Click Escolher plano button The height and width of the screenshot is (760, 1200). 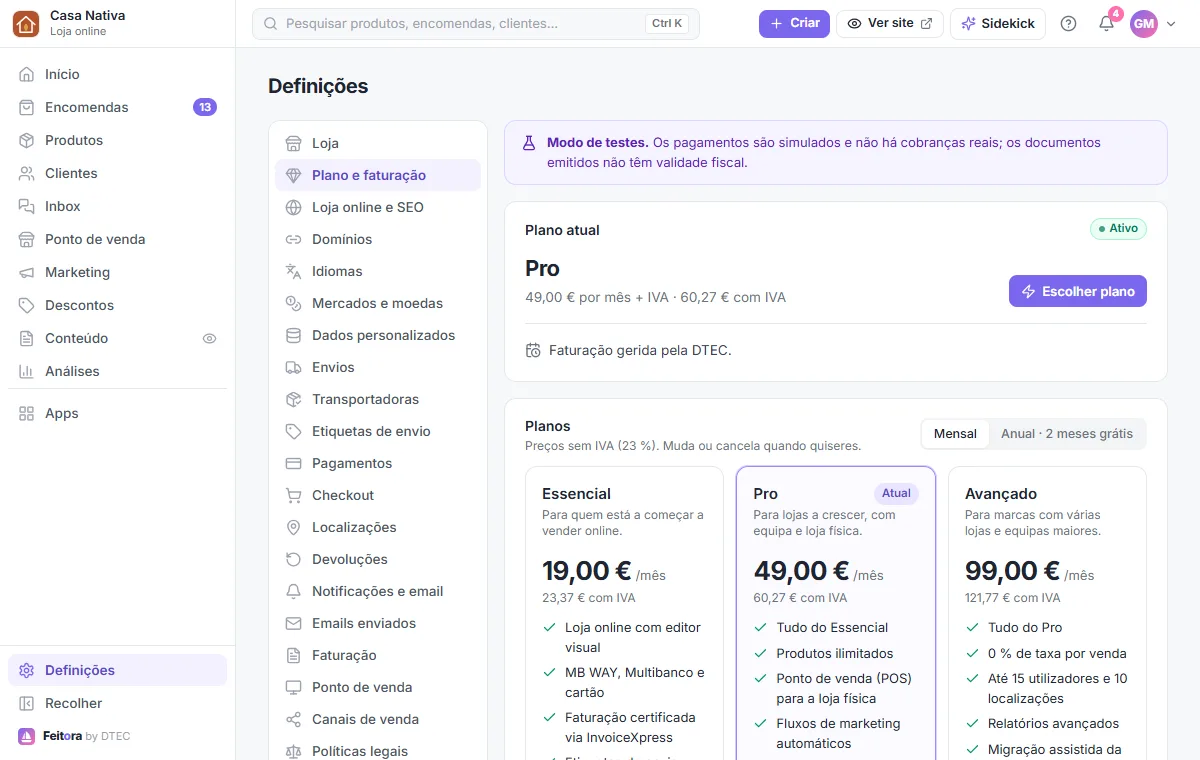coord(1078,291)
